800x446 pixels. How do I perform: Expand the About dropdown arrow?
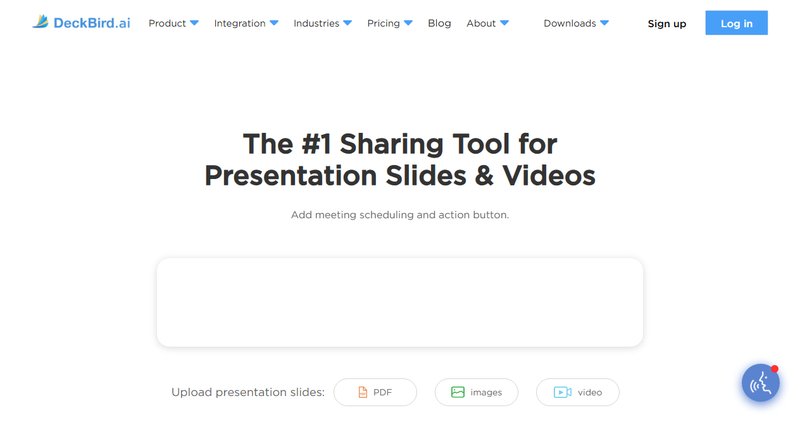tap(504, 23)
